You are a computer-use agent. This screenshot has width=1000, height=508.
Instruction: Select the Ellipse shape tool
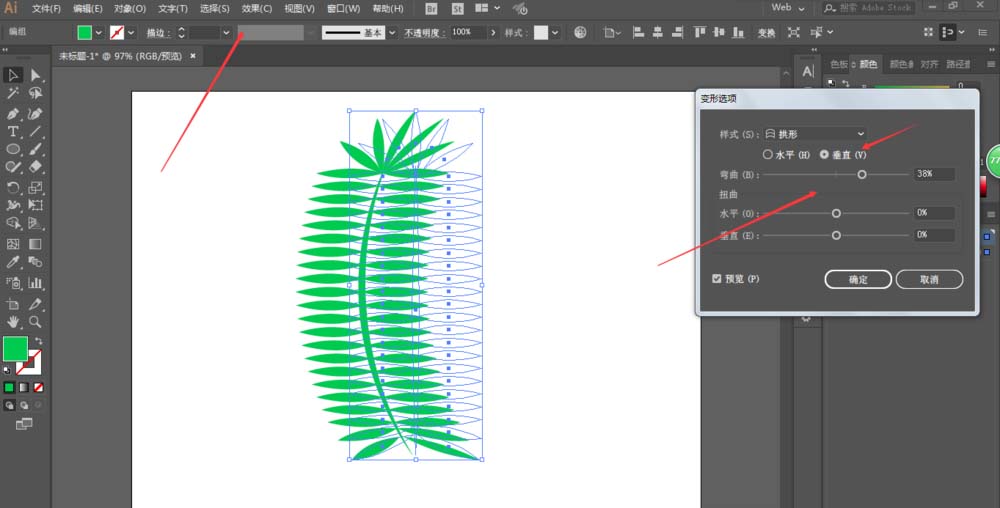click(x=13, y=150)
